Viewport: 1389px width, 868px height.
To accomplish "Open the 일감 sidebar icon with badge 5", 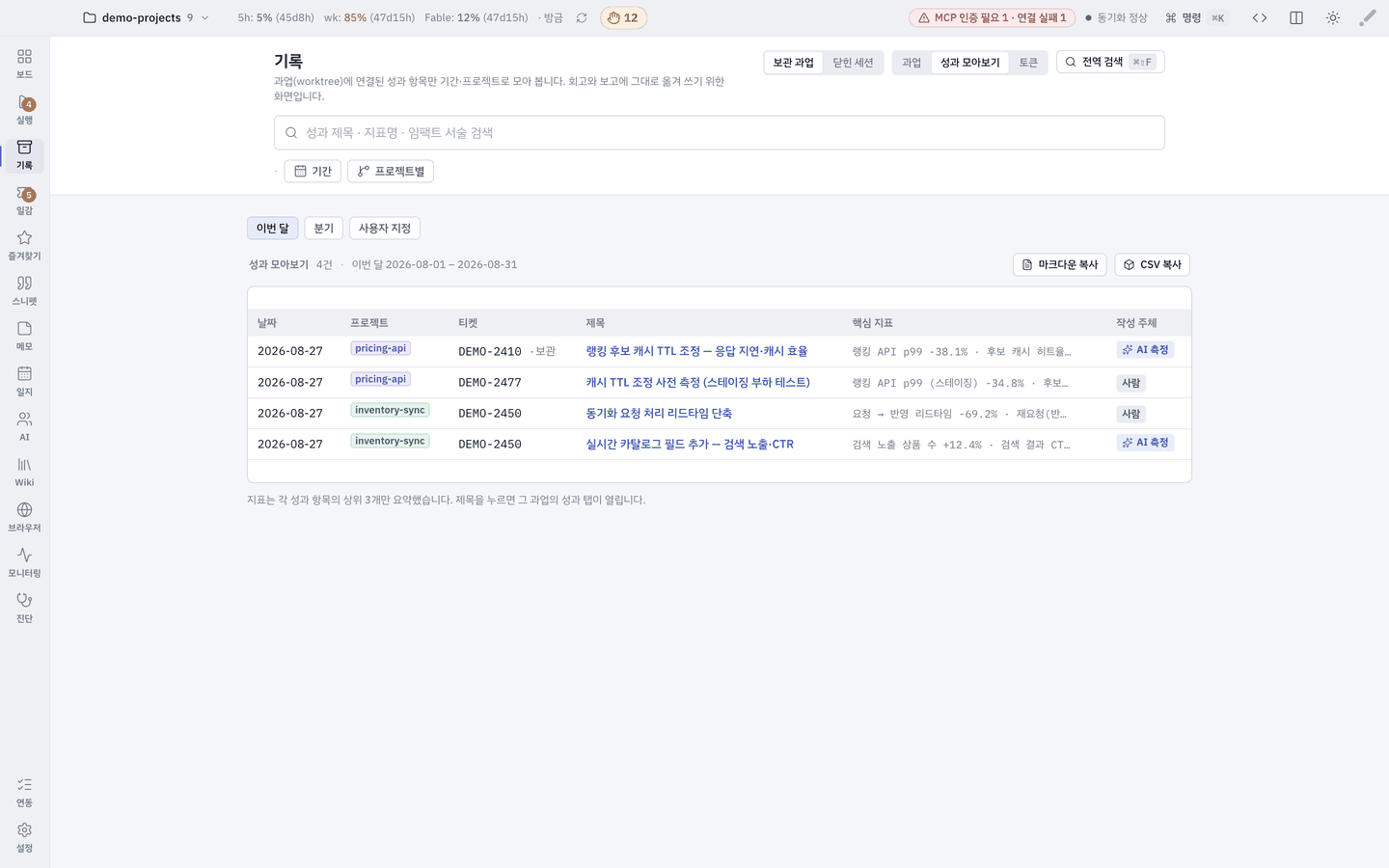I will click(24, 201).
